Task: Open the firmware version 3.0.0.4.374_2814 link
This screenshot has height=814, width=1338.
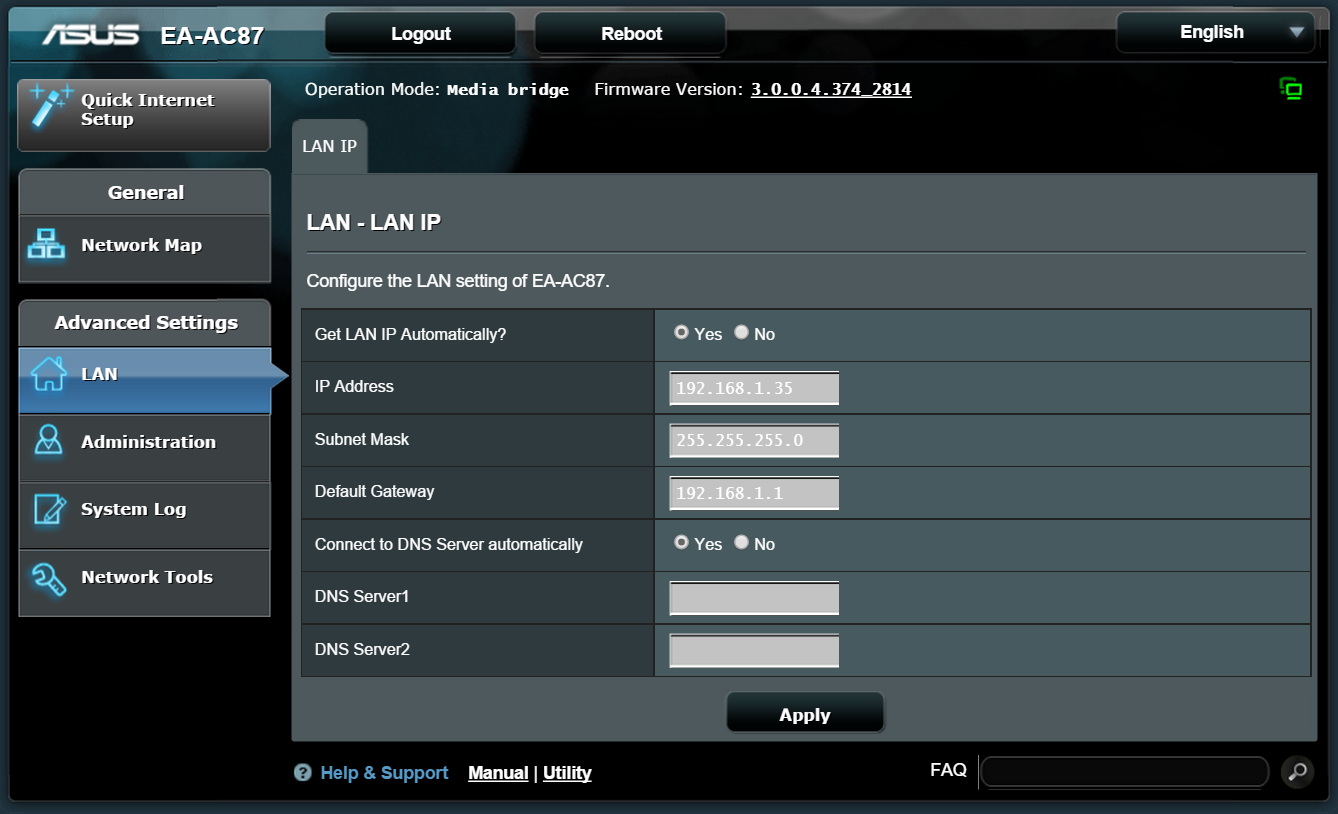Action: [830, 89]
